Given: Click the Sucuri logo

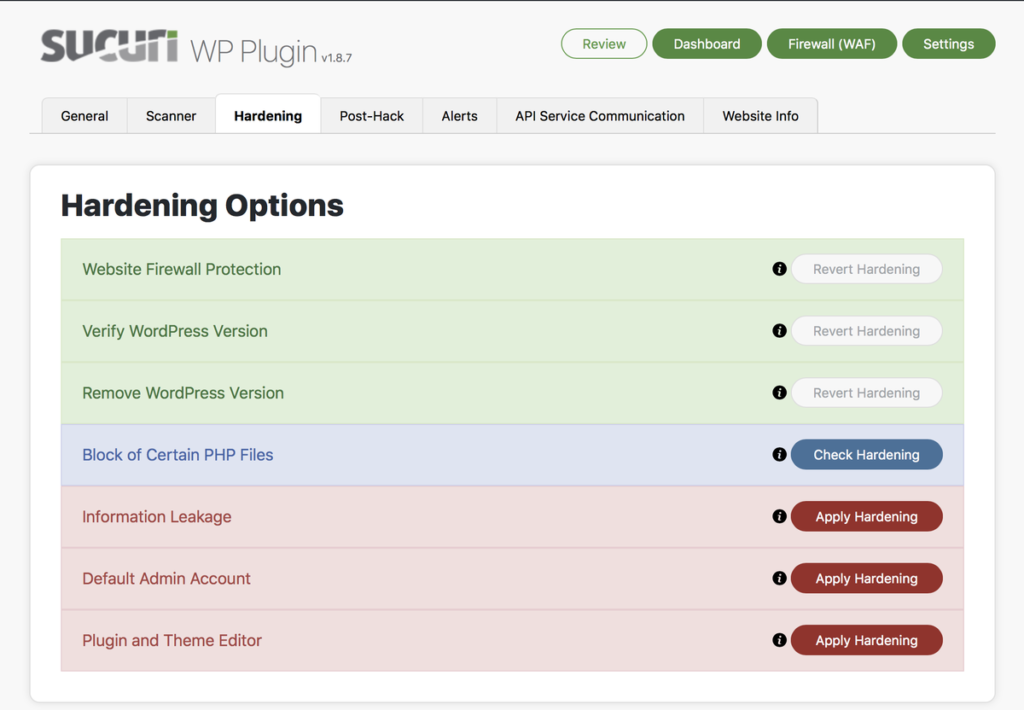Looking at the screenshot, I should pos(108,44).
